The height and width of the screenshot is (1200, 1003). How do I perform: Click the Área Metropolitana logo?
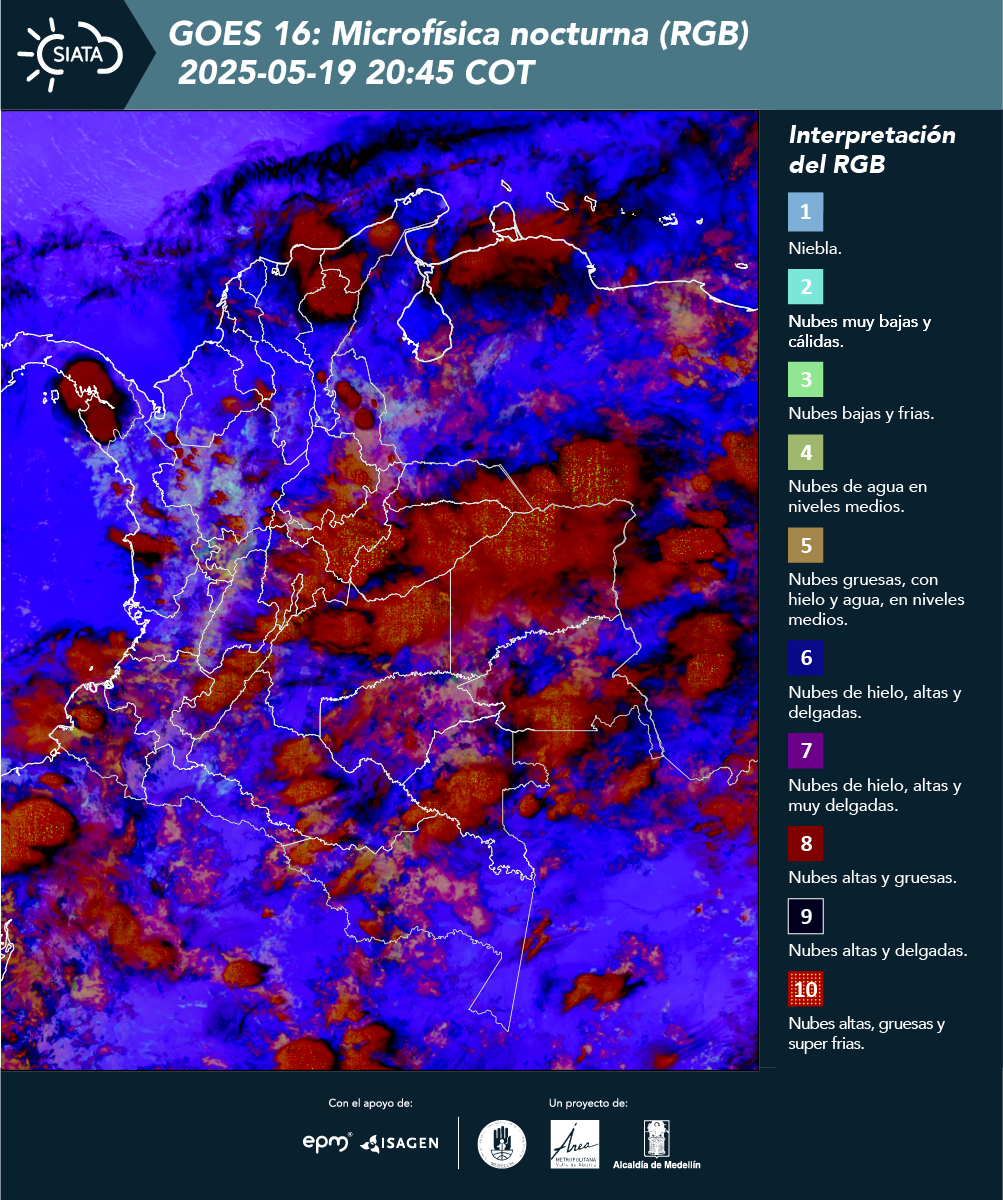tap(575, 1143)
